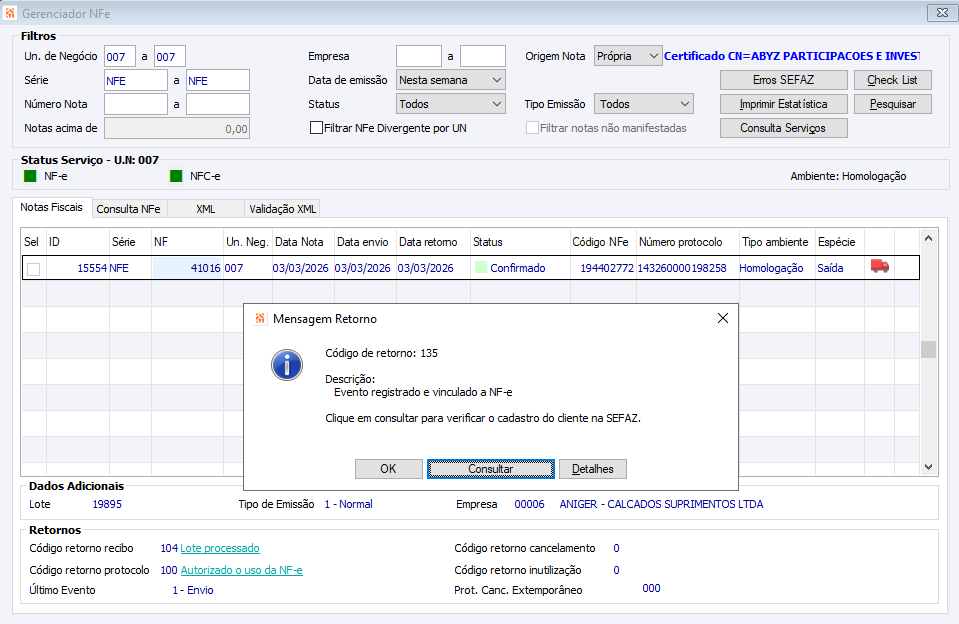Click the Data Nota column header
959x624 pixels.
click(x=303, y=242)
